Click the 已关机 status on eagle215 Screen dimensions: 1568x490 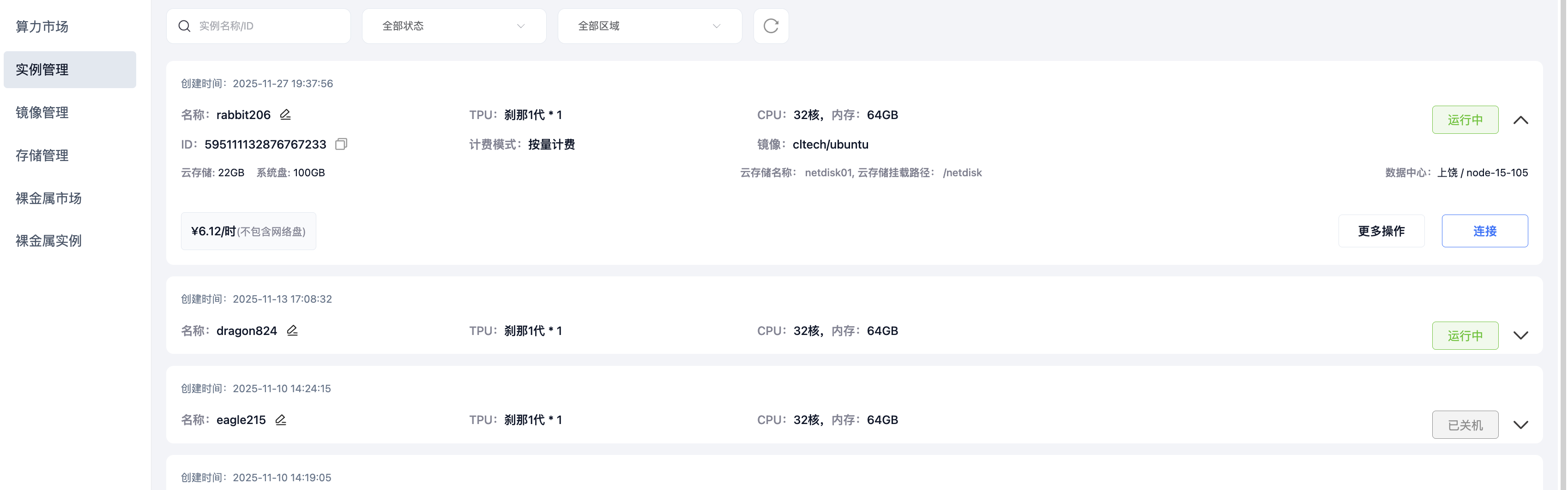click(x=1465, y=424)
